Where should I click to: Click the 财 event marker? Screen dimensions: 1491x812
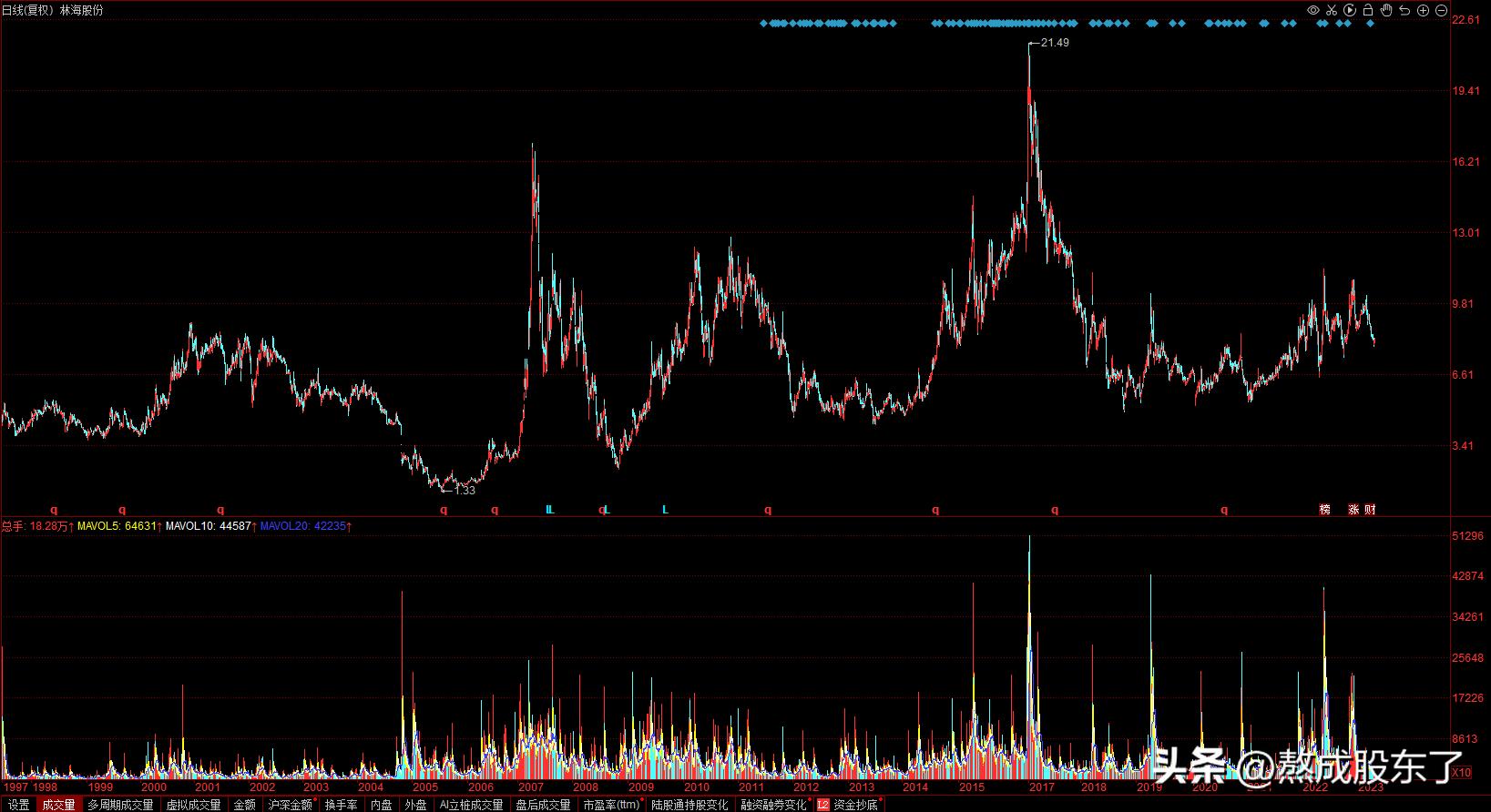[x=1370, y=510]
